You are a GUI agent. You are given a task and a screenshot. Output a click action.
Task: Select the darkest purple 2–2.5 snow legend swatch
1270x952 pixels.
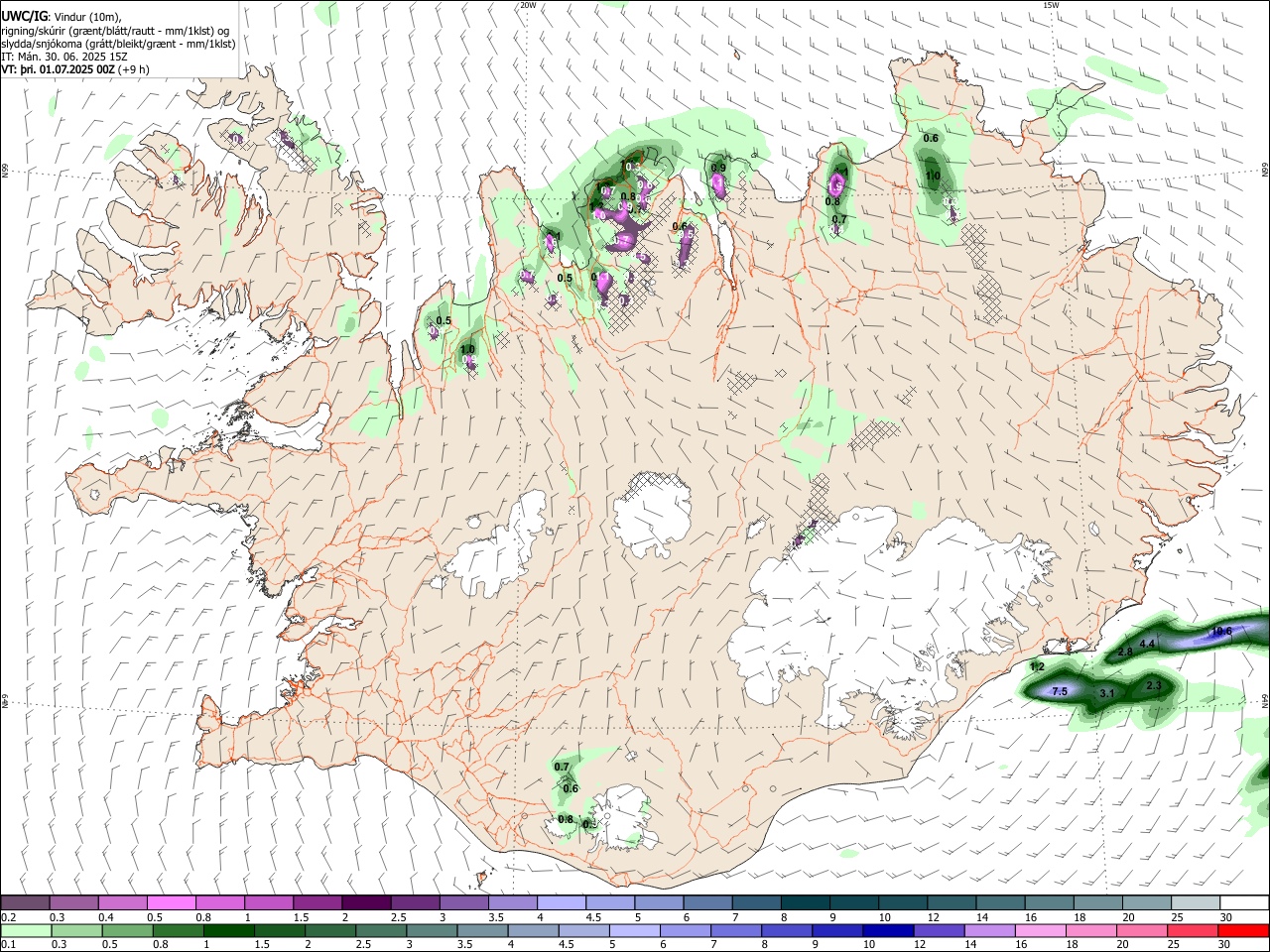[365, 902]
